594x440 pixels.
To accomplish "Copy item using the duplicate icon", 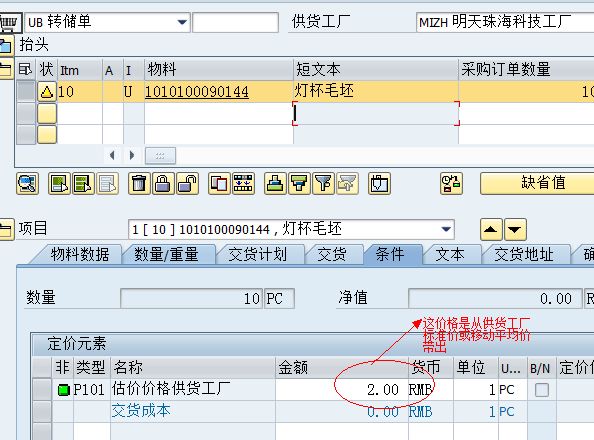I will pos(219,184).
